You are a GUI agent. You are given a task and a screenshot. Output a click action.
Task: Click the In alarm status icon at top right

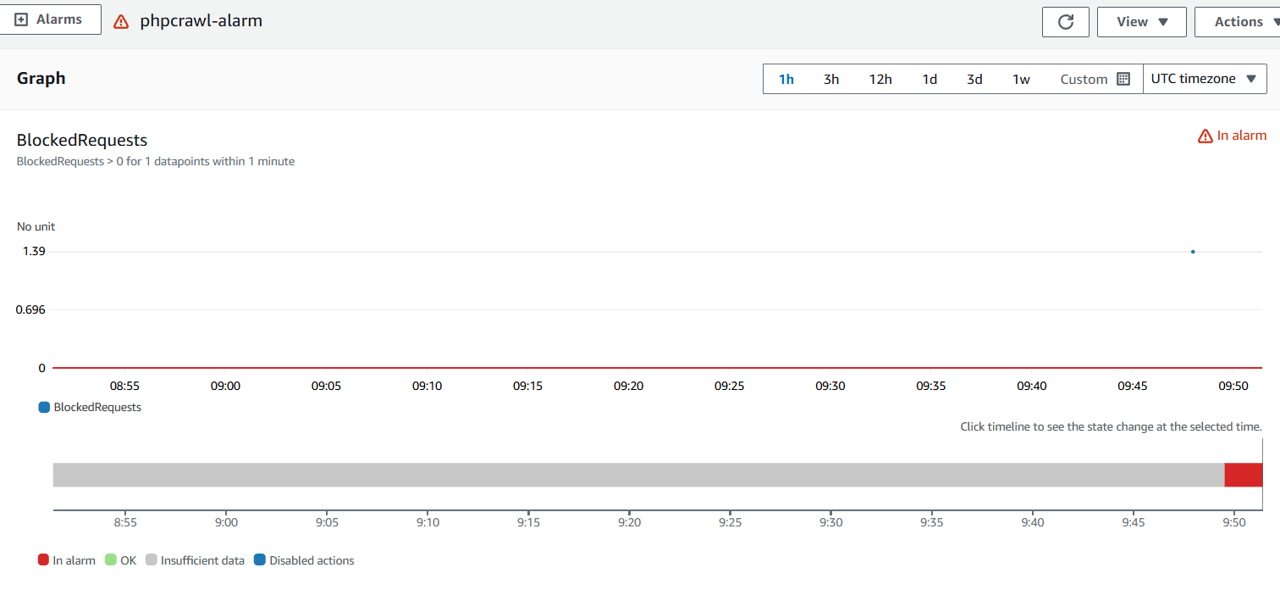[x=1205, y=136]
